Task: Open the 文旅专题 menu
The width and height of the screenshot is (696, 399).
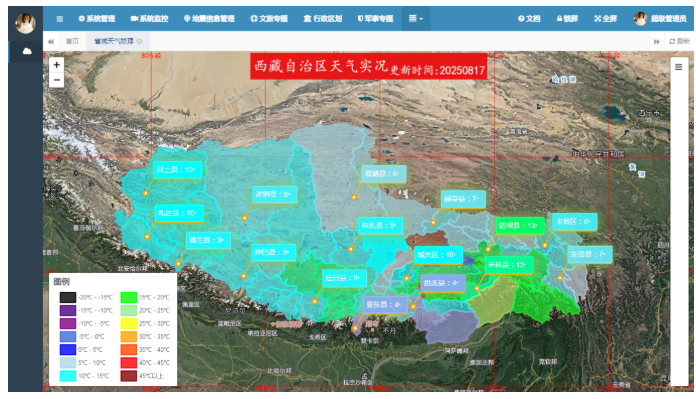Action: [x=269, y=19]
